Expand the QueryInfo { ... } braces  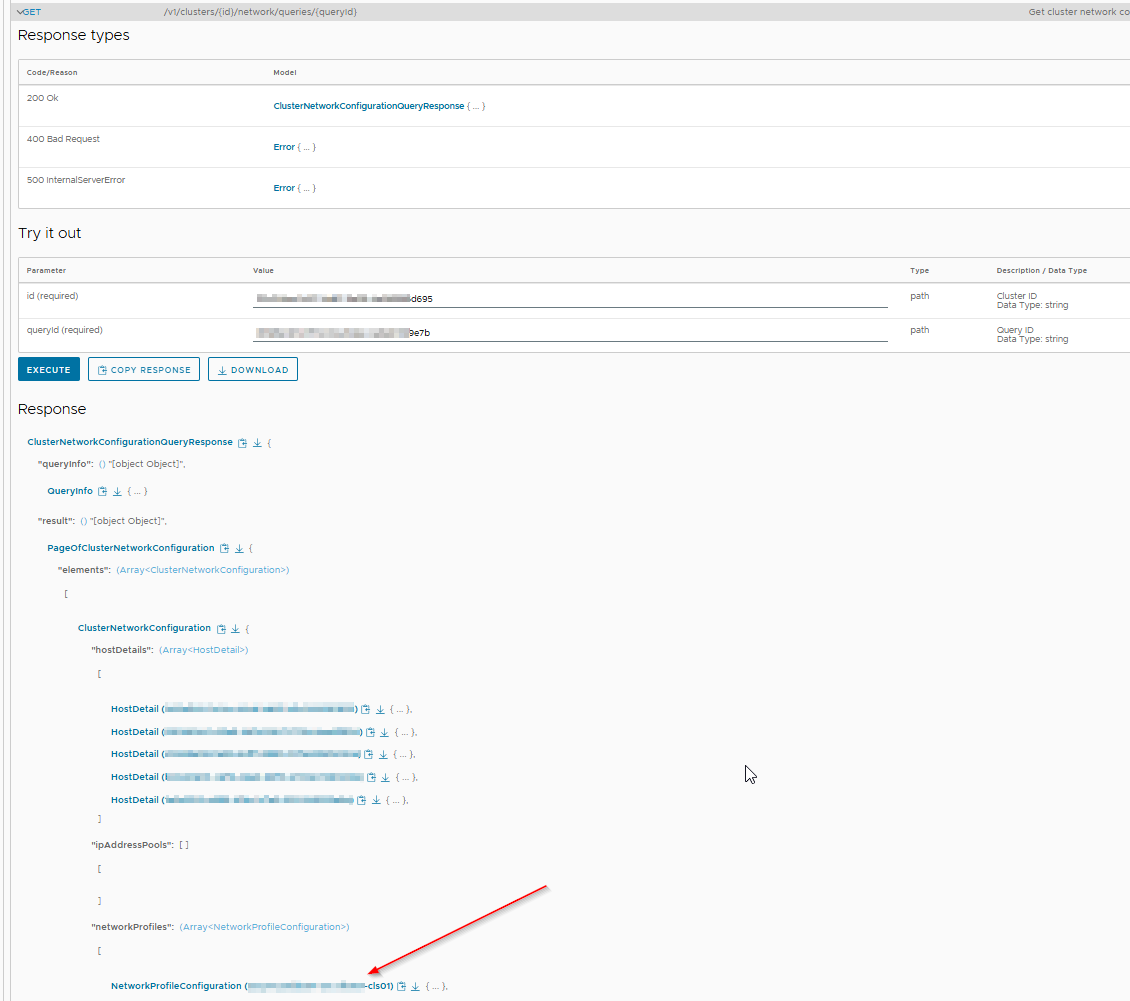(x=139, y=491)
